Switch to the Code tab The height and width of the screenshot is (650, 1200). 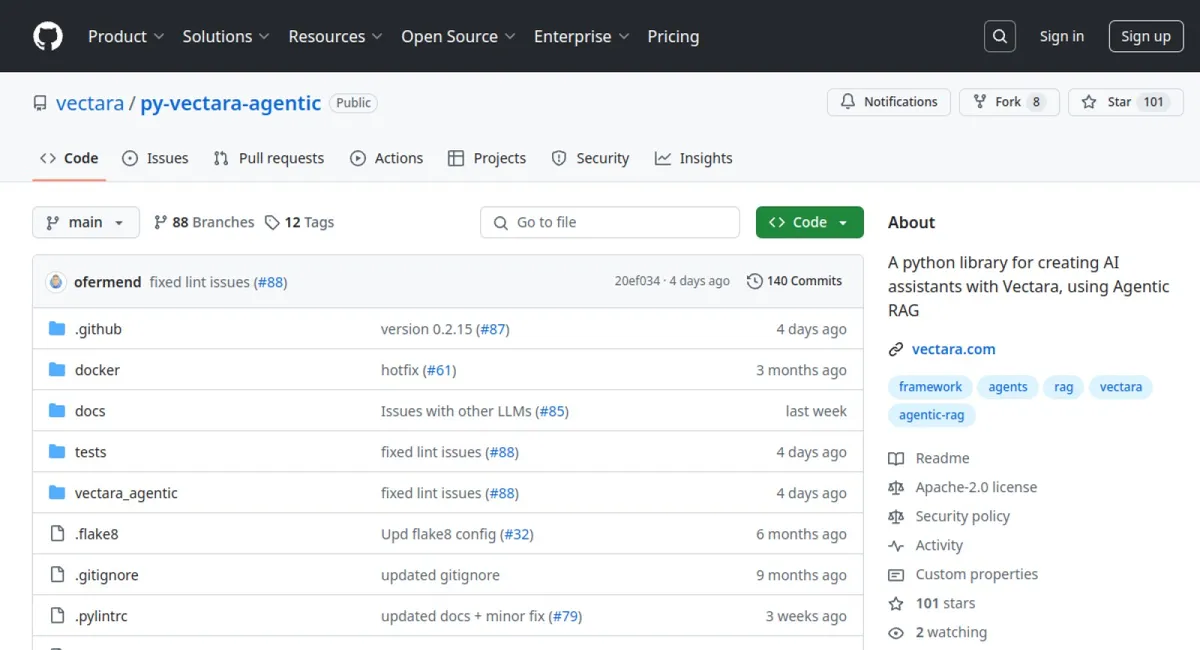(x=69, y=158)
